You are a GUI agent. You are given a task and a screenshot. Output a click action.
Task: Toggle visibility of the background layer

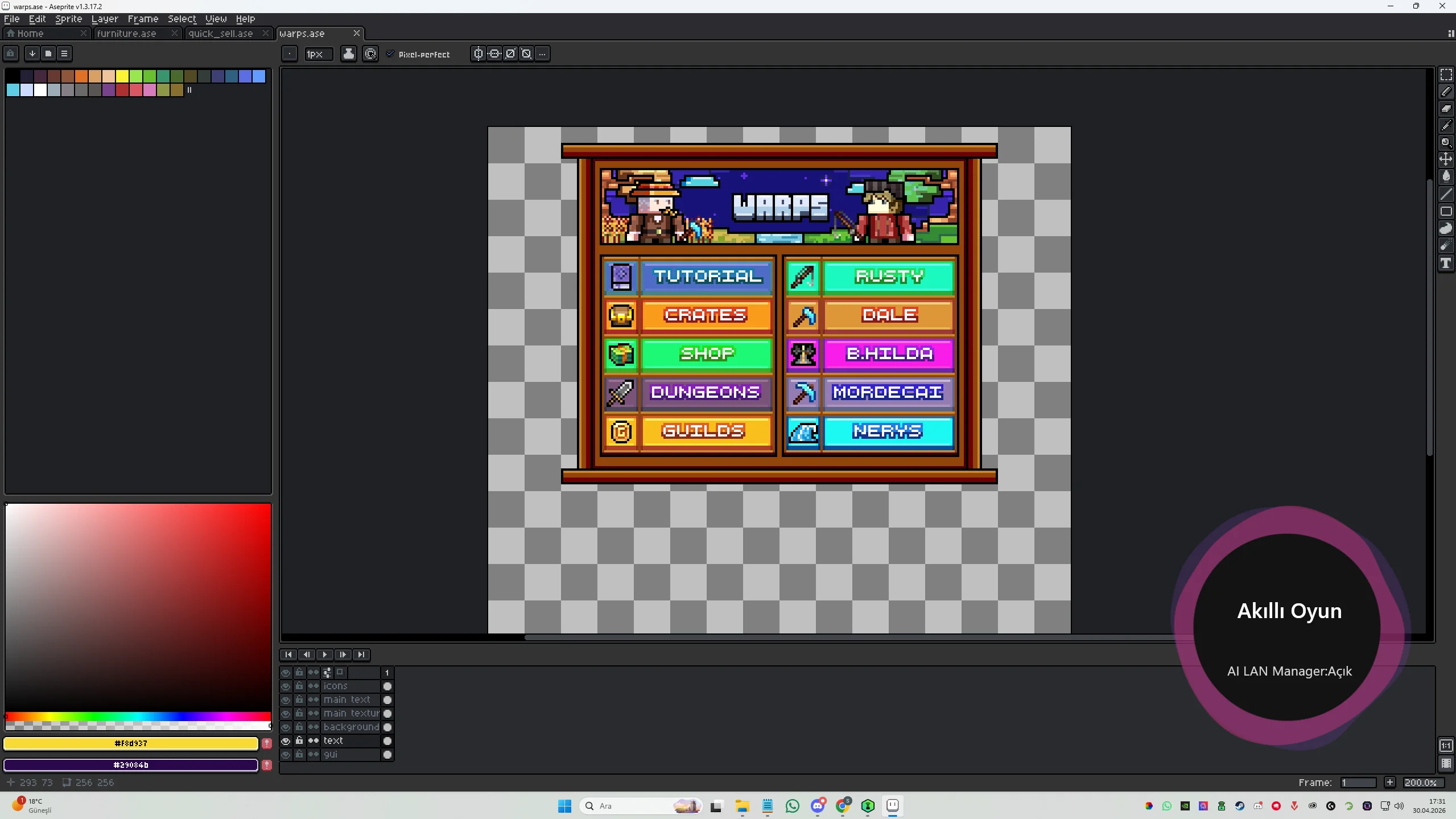[286, 727]
